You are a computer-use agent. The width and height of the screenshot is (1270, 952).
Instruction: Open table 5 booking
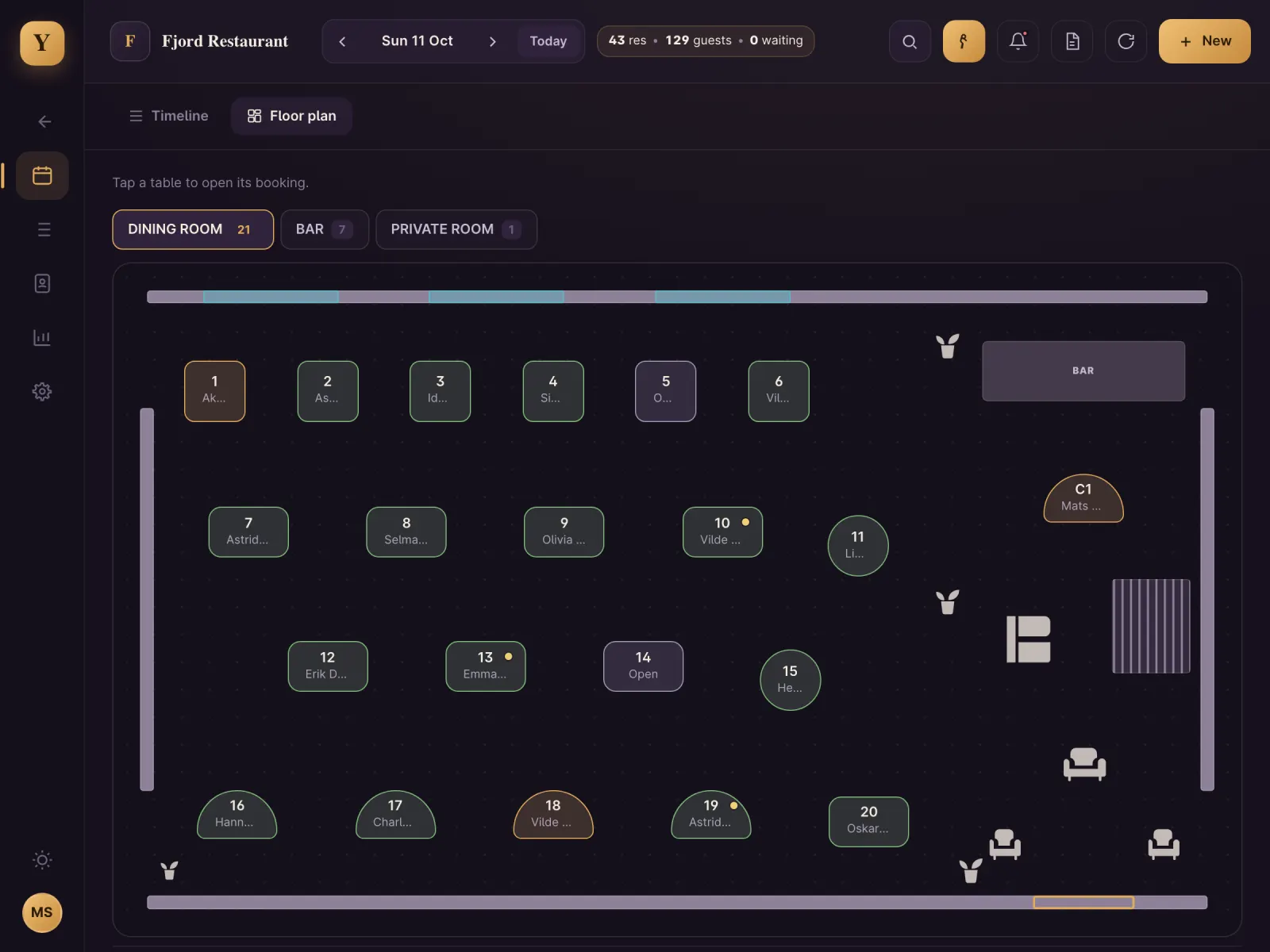point(666,391)
